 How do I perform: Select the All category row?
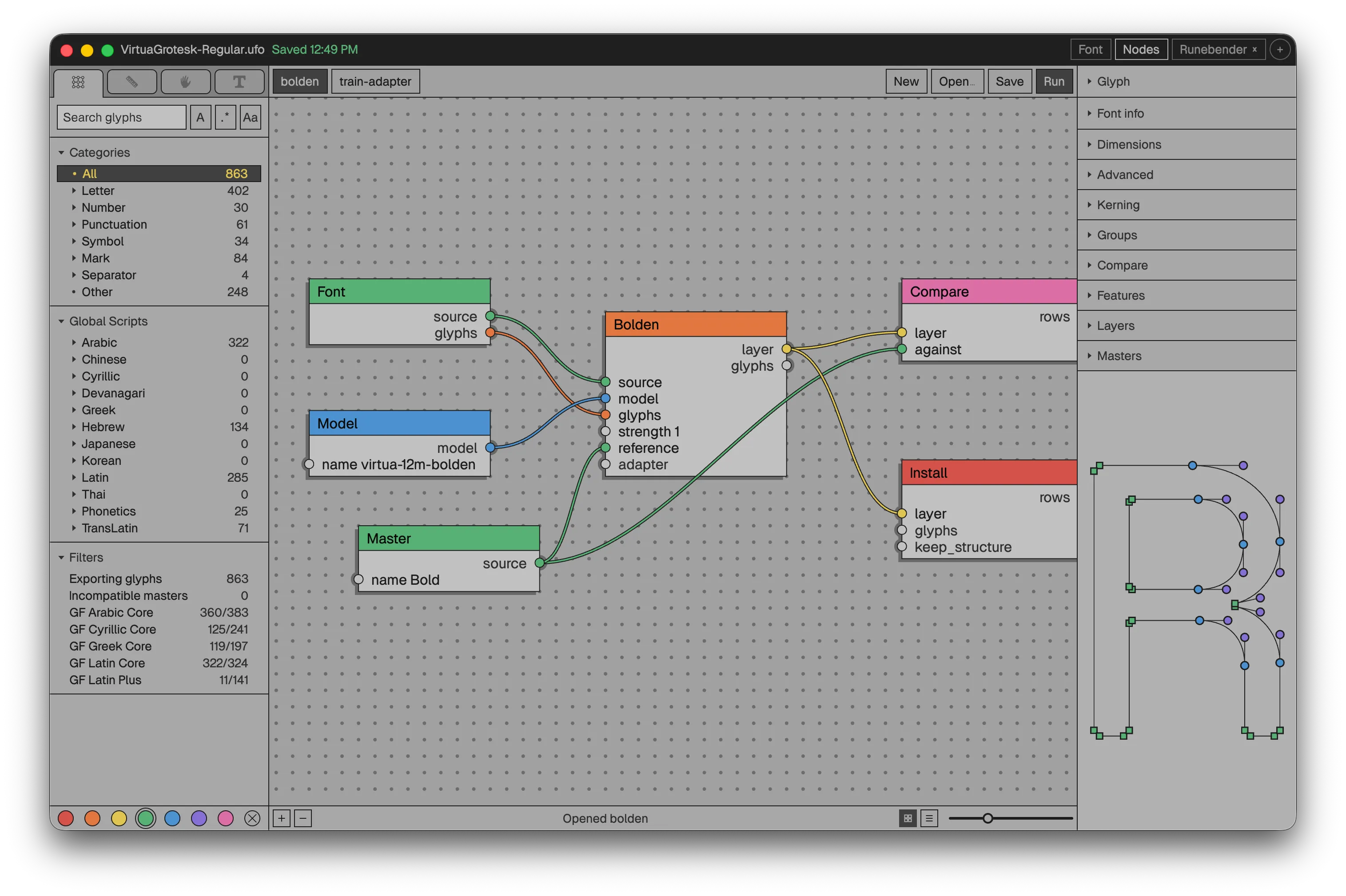(x=159, y=173)
